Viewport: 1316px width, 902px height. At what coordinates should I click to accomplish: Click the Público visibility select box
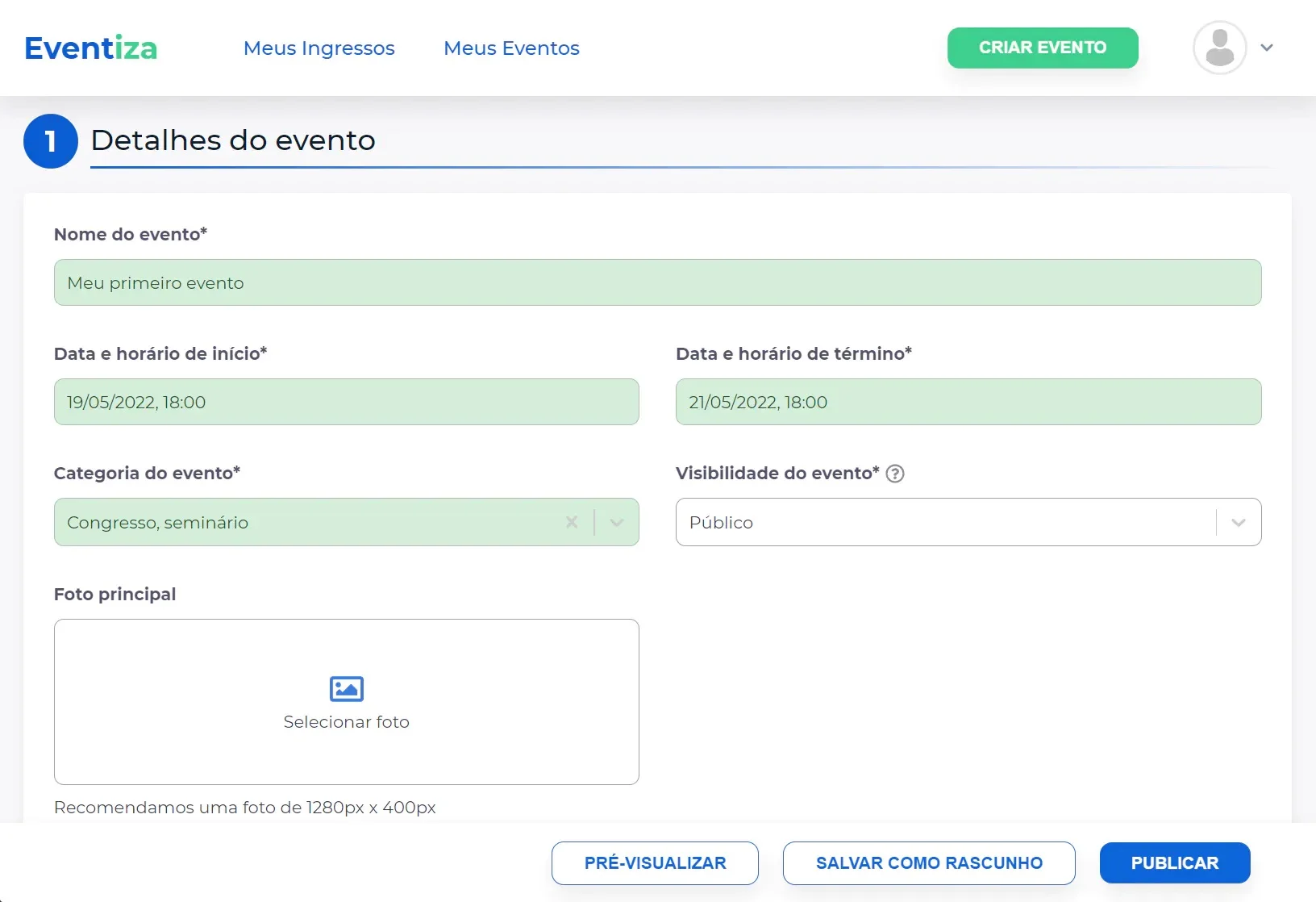[x=968, y=522]
